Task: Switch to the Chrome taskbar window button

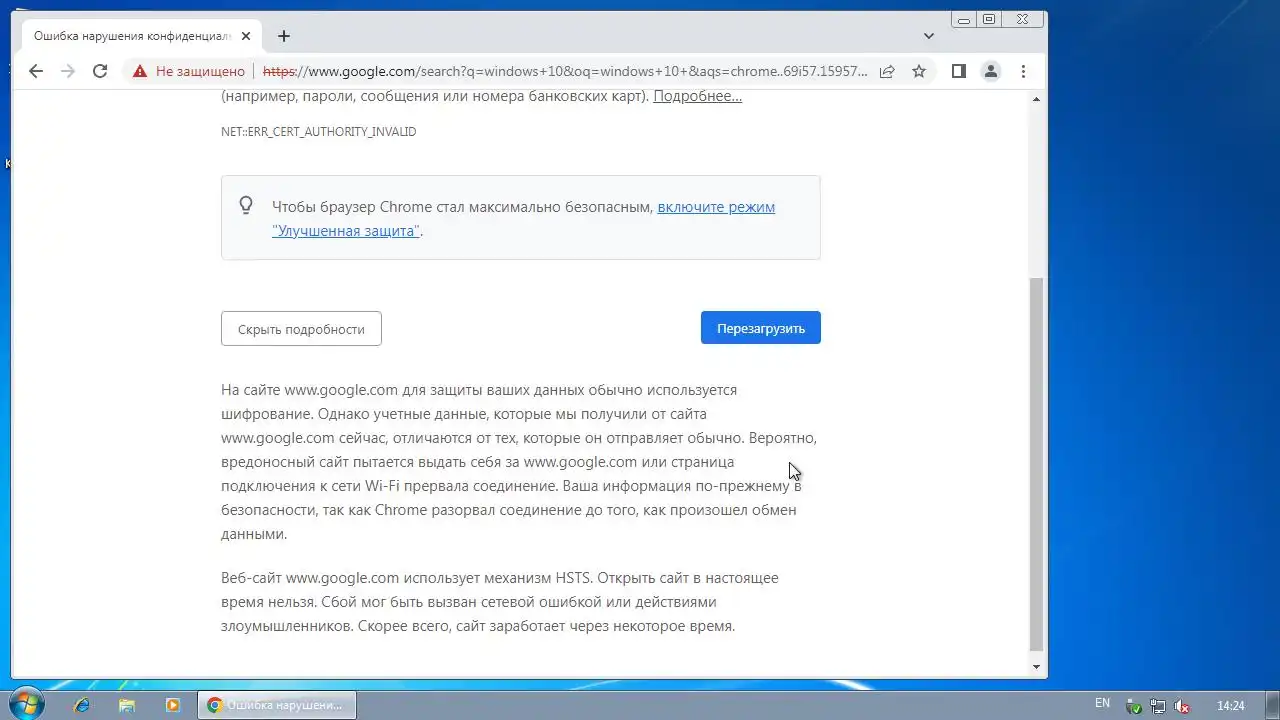Action: point(277,705)
